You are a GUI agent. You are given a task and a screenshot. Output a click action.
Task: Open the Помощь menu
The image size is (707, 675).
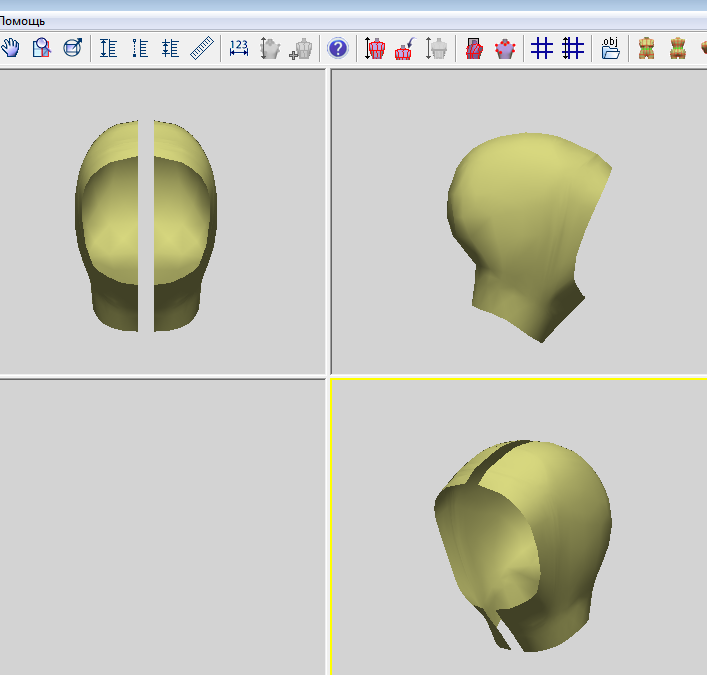[22, 21]
